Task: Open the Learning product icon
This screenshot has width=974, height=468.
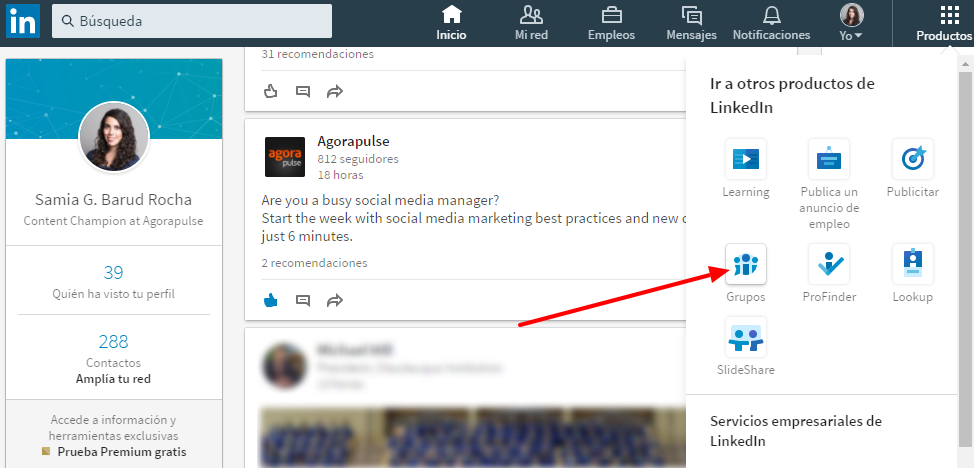Action: tap(745, 159)
